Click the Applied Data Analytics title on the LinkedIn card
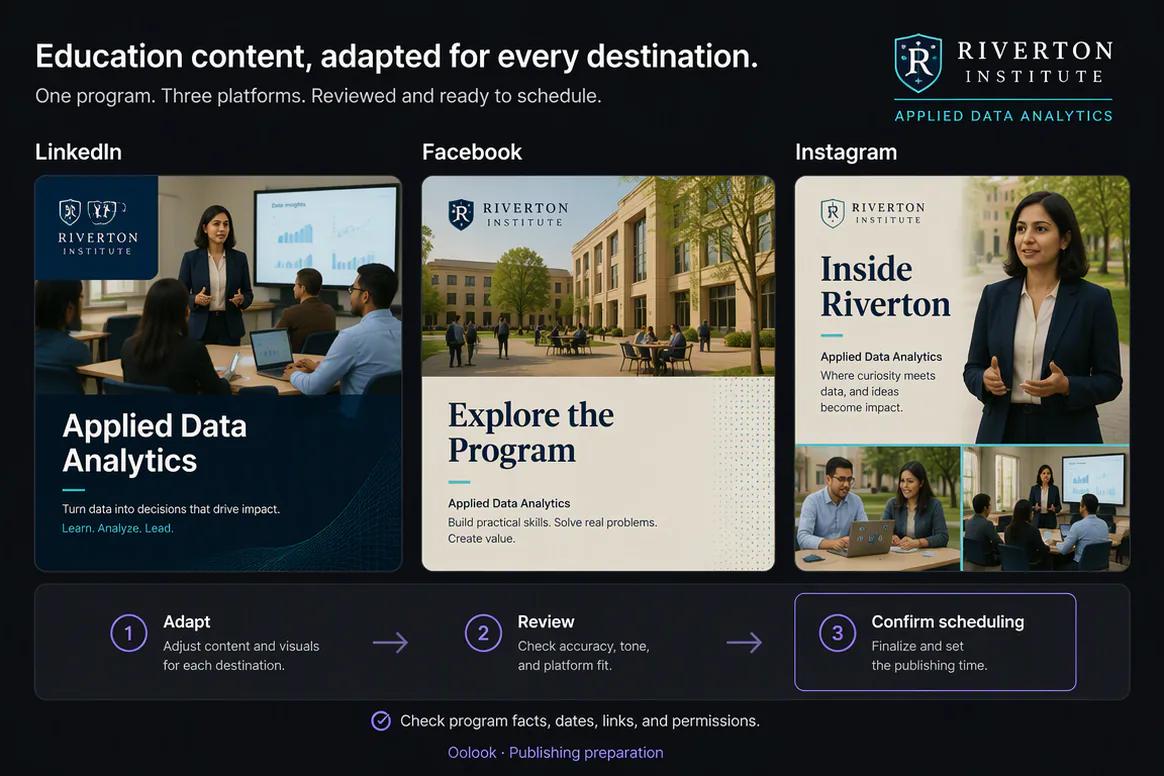Image resolution: width=1164 pixels, height=776 pixels. [154, 443]
